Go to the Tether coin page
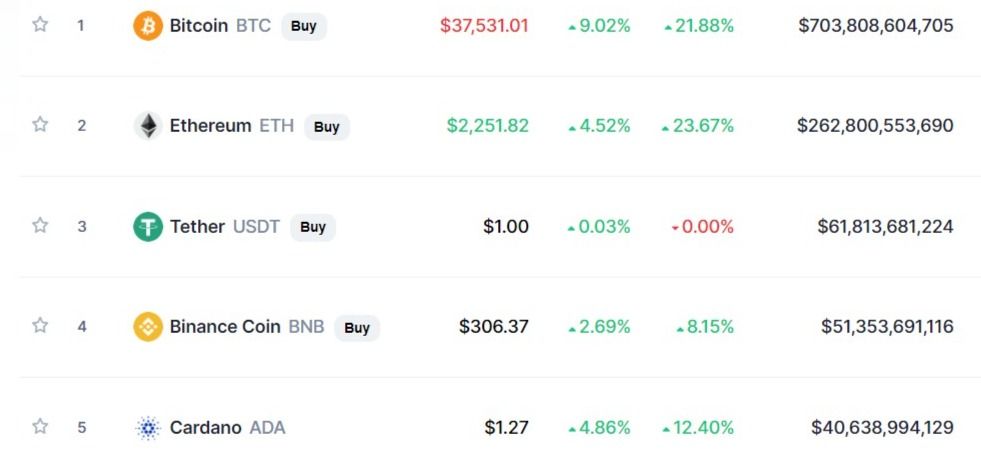This screenshot has width=981, height=461. [x=197, y=227]
